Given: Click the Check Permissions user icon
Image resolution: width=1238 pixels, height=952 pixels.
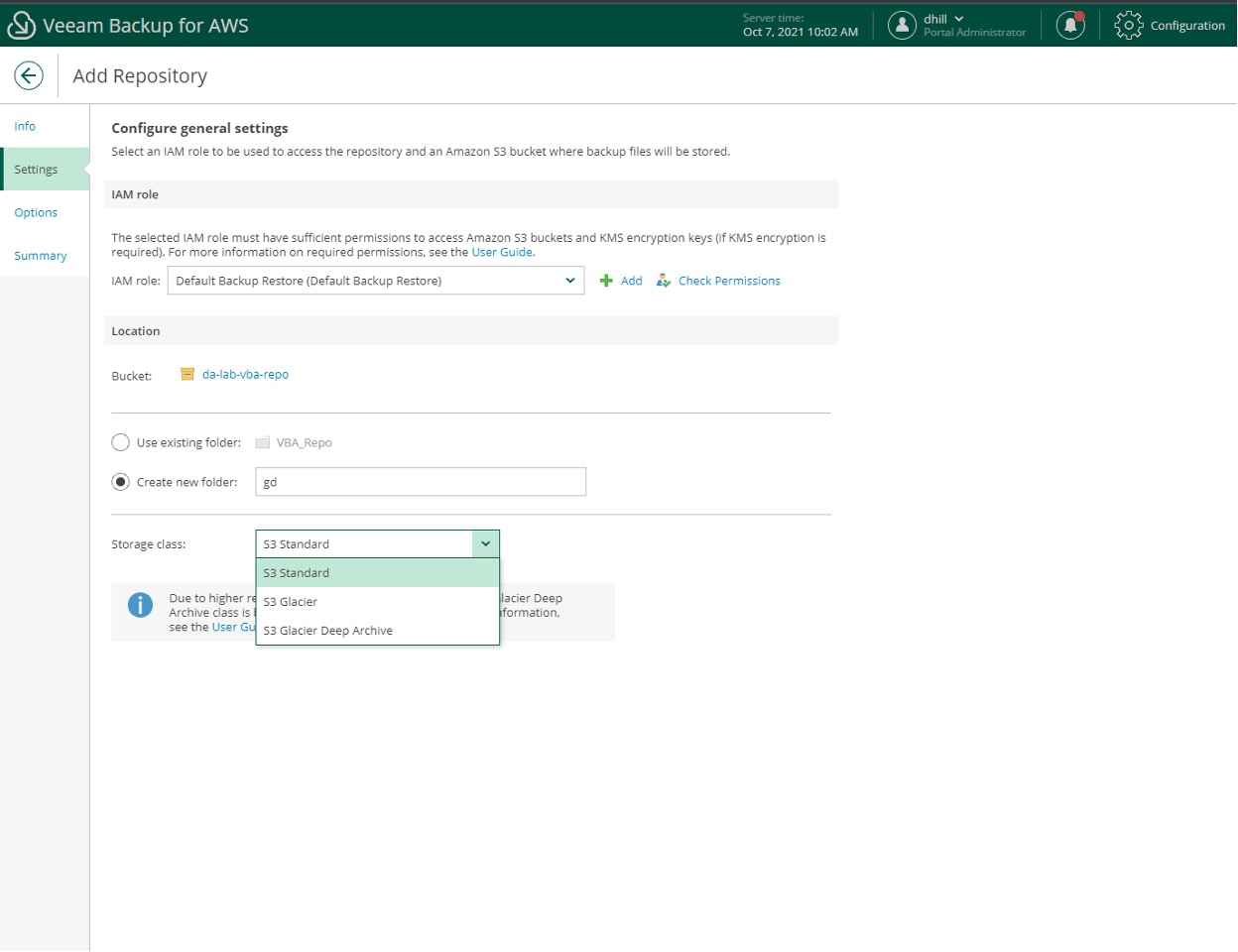Looking at the screenshot, I should coord(664,281).
